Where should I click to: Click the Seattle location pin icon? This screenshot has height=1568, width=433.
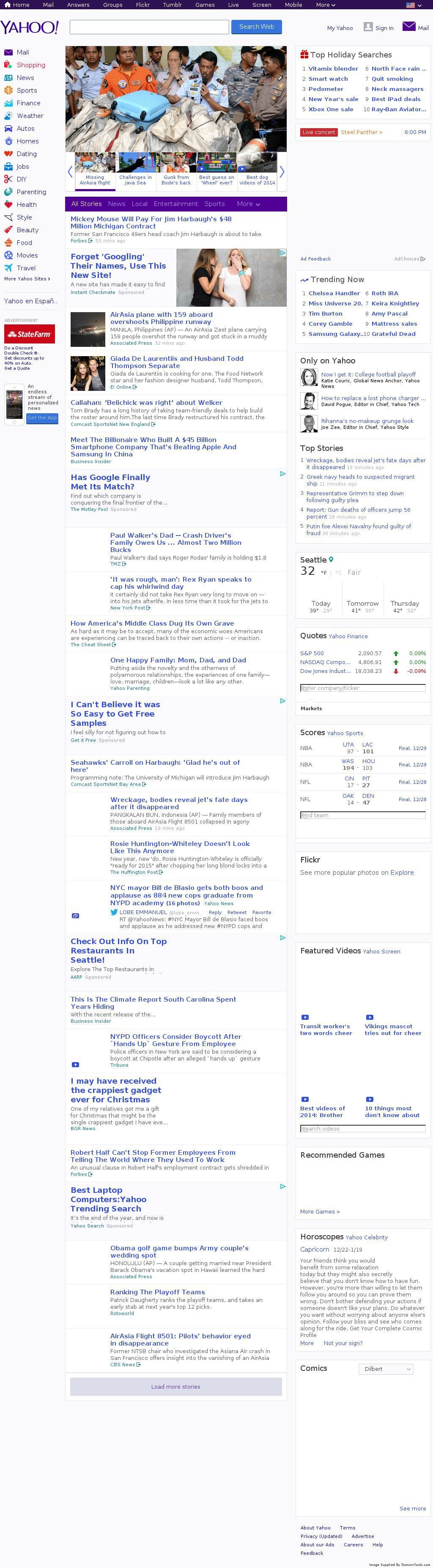click(x=331, y=559)
